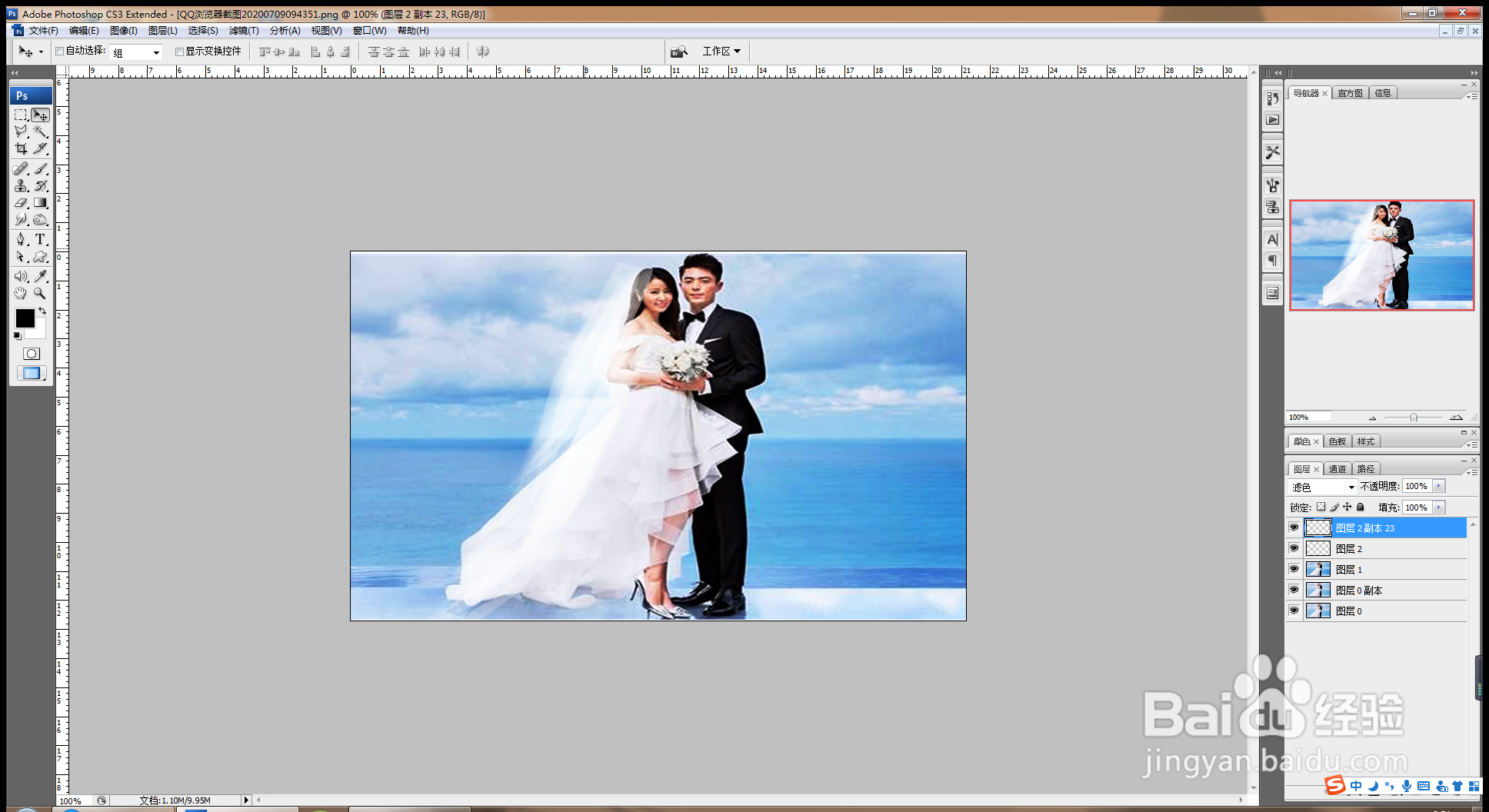
Task: Adjust the Navigator zoom slider
Action: coord(1414,418)
